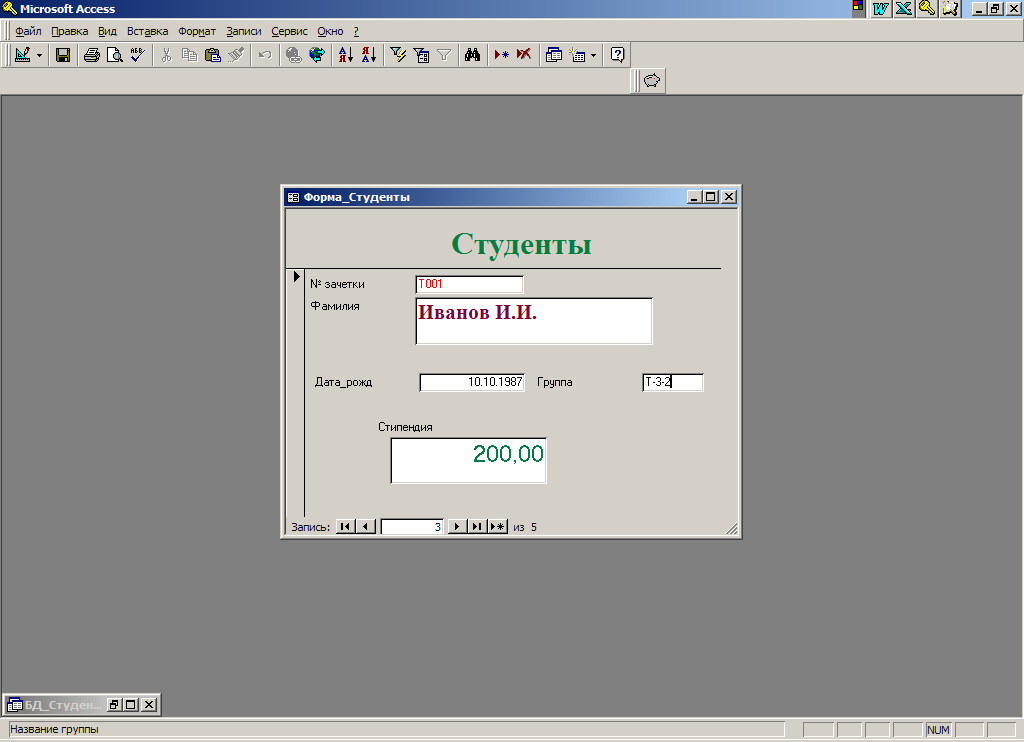Copy selection with toolbar copy icon

189,55
